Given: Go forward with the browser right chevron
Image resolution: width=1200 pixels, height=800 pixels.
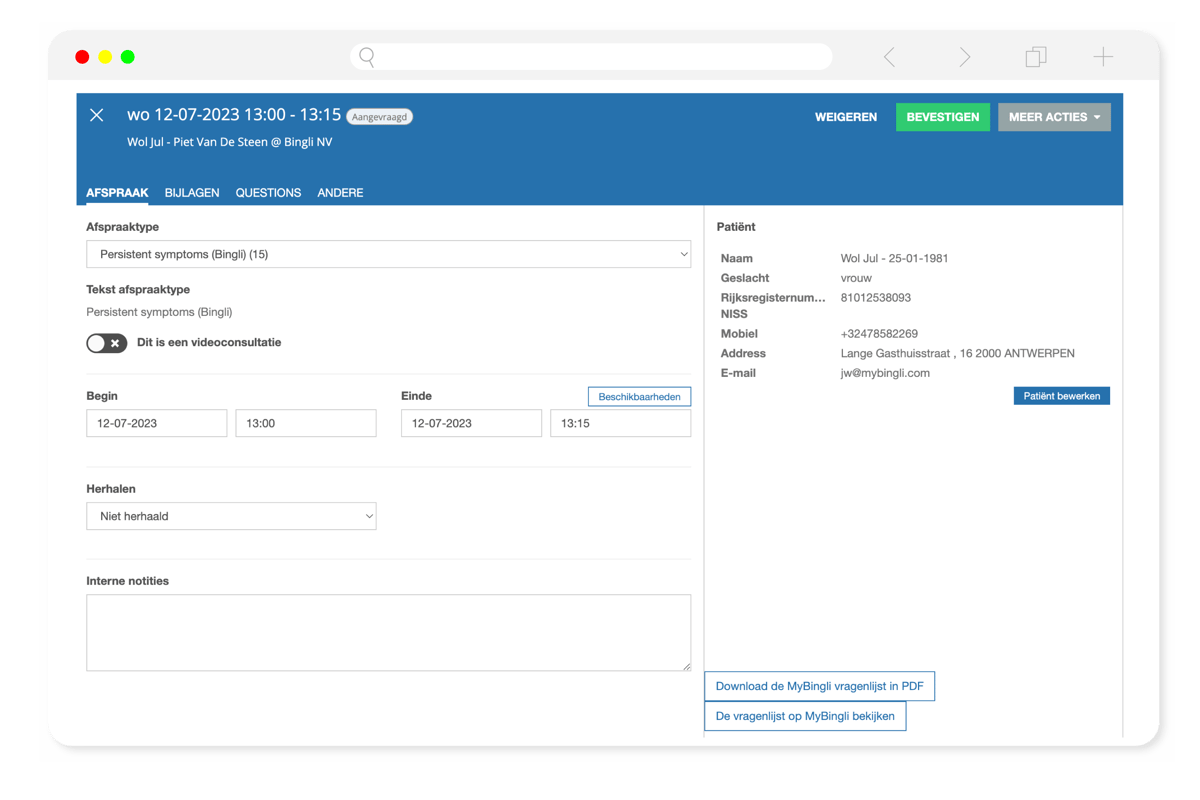Looking at the screenshot, I should pyautogui.click(x=965, y=57).
